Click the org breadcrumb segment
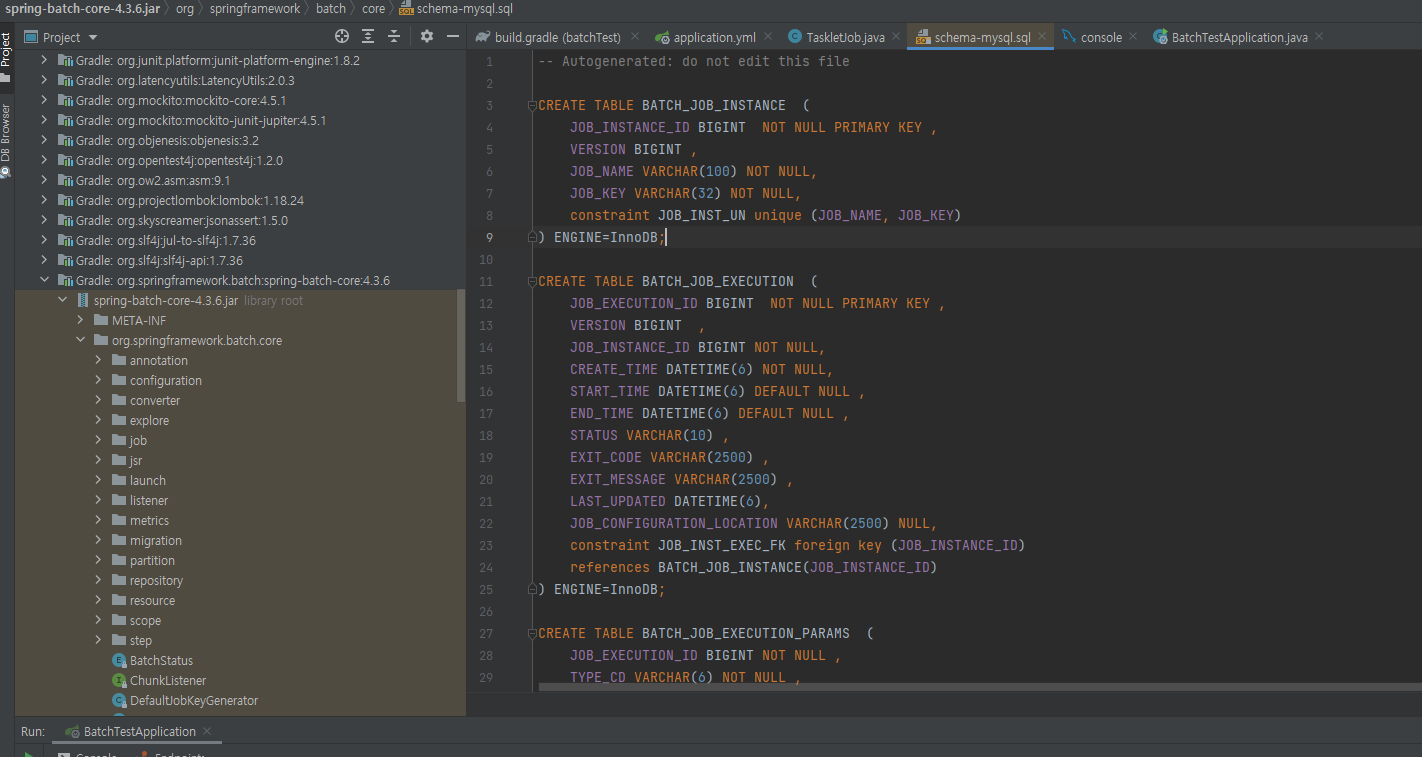1422x757 pixels. pos(185,8)
